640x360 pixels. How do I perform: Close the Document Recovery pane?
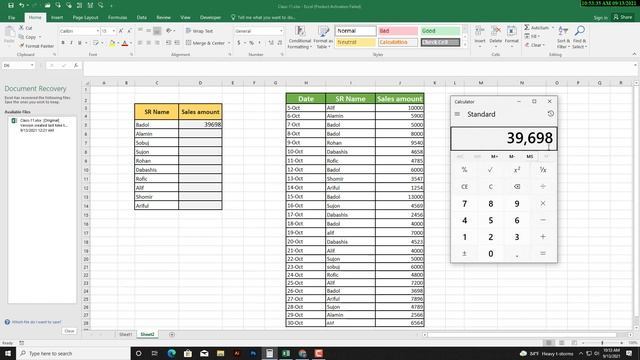pyautogui.click(x=69, y=331)
